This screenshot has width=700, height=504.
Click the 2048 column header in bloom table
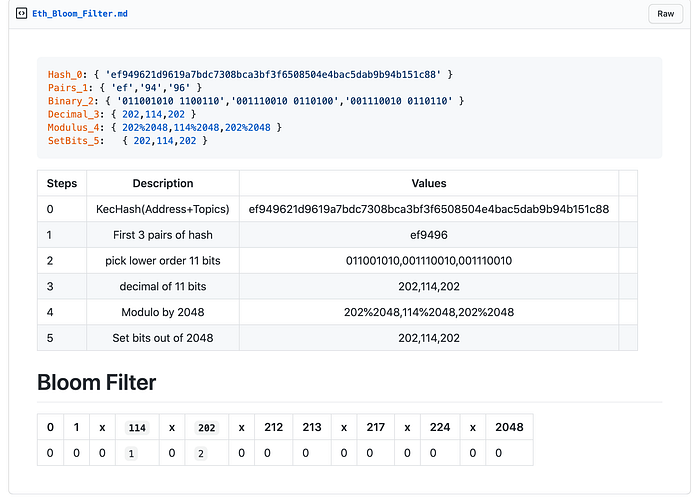tap(509, 427)
